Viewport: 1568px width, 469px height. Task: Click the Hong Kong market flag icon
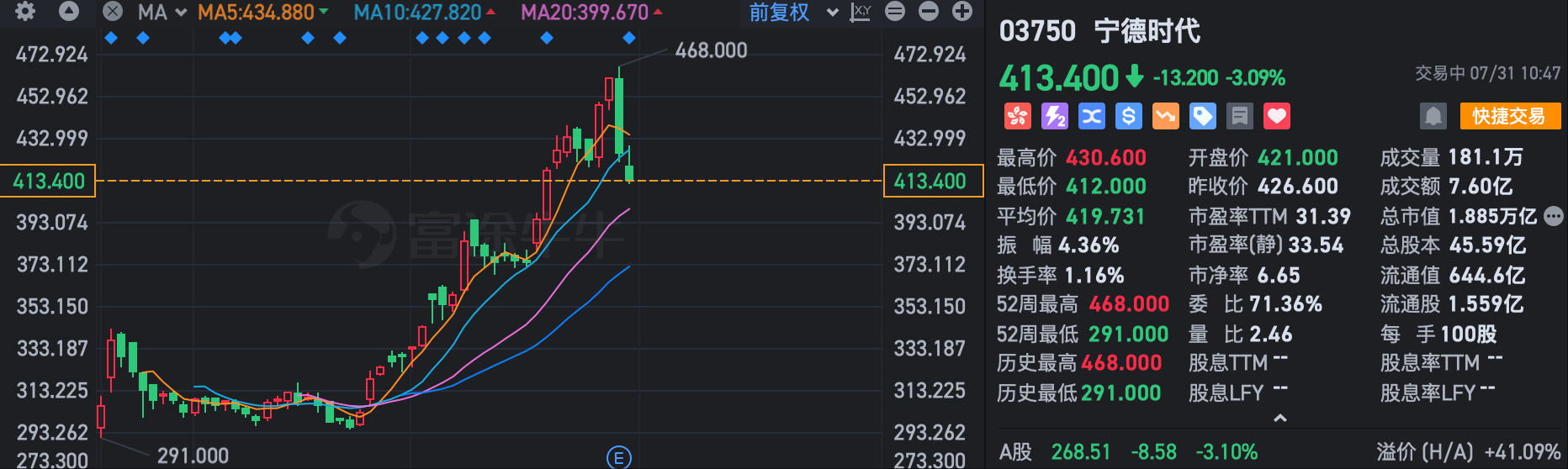1018,116
